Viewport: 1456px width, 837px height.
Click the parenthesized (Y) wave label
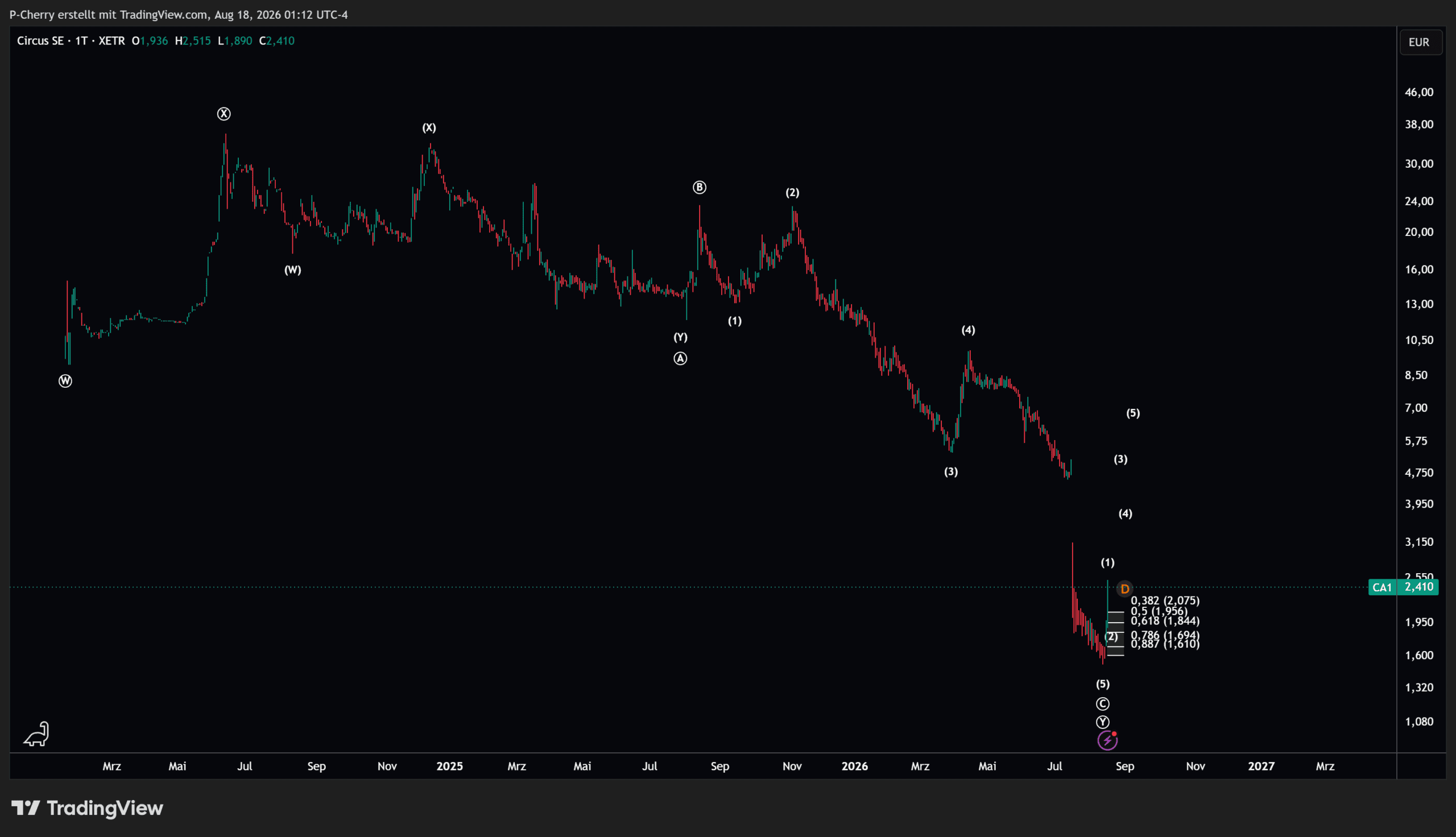680,337
